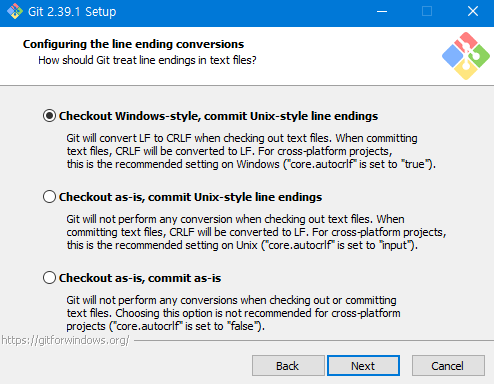Close the Git Setup window
The width and height of the screenshot is (494, 384).
[x=473, y=12]
